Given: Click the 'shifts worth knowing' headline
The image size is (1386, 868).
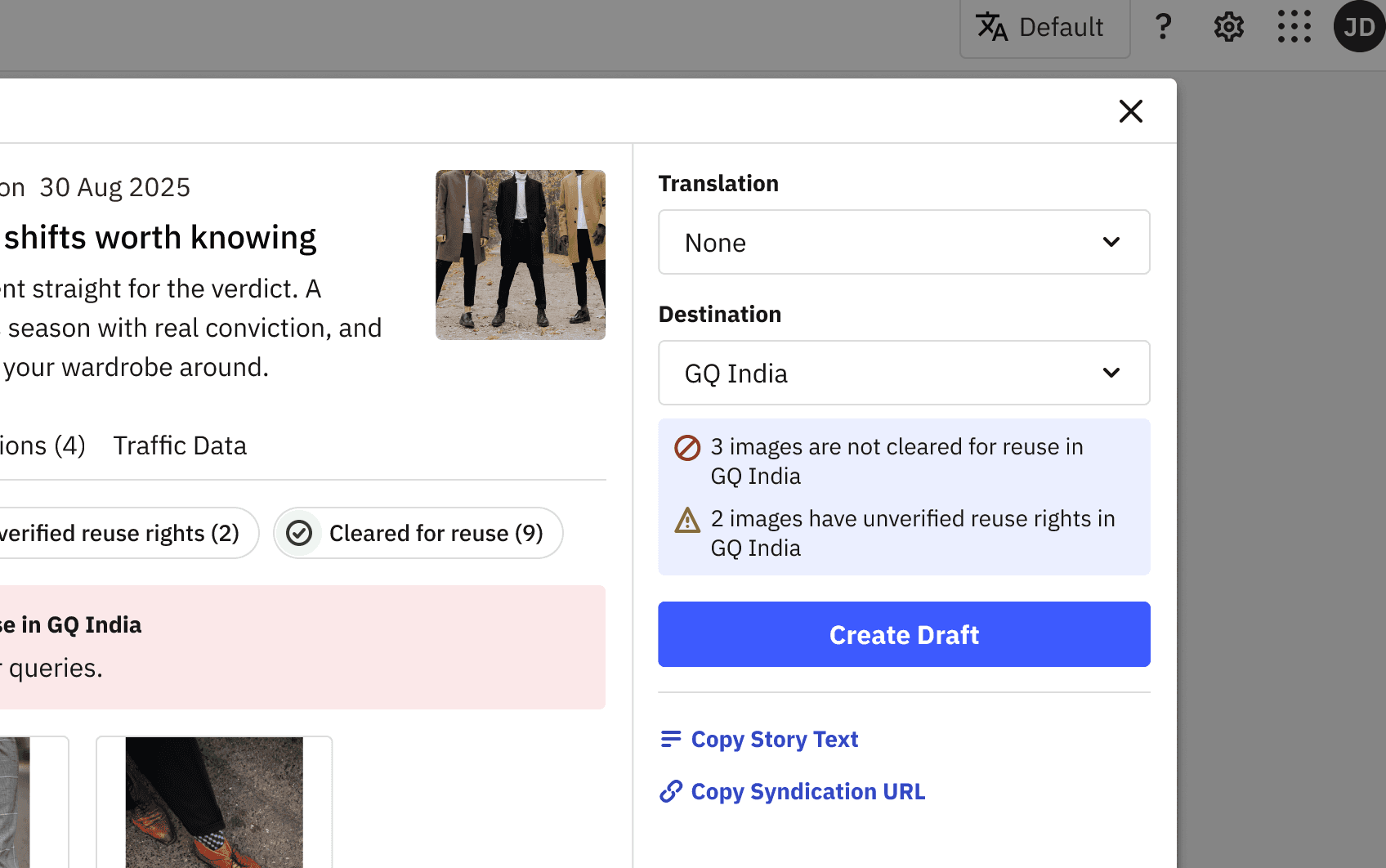Looking at the screenshot, I should [x=160, y=237].
